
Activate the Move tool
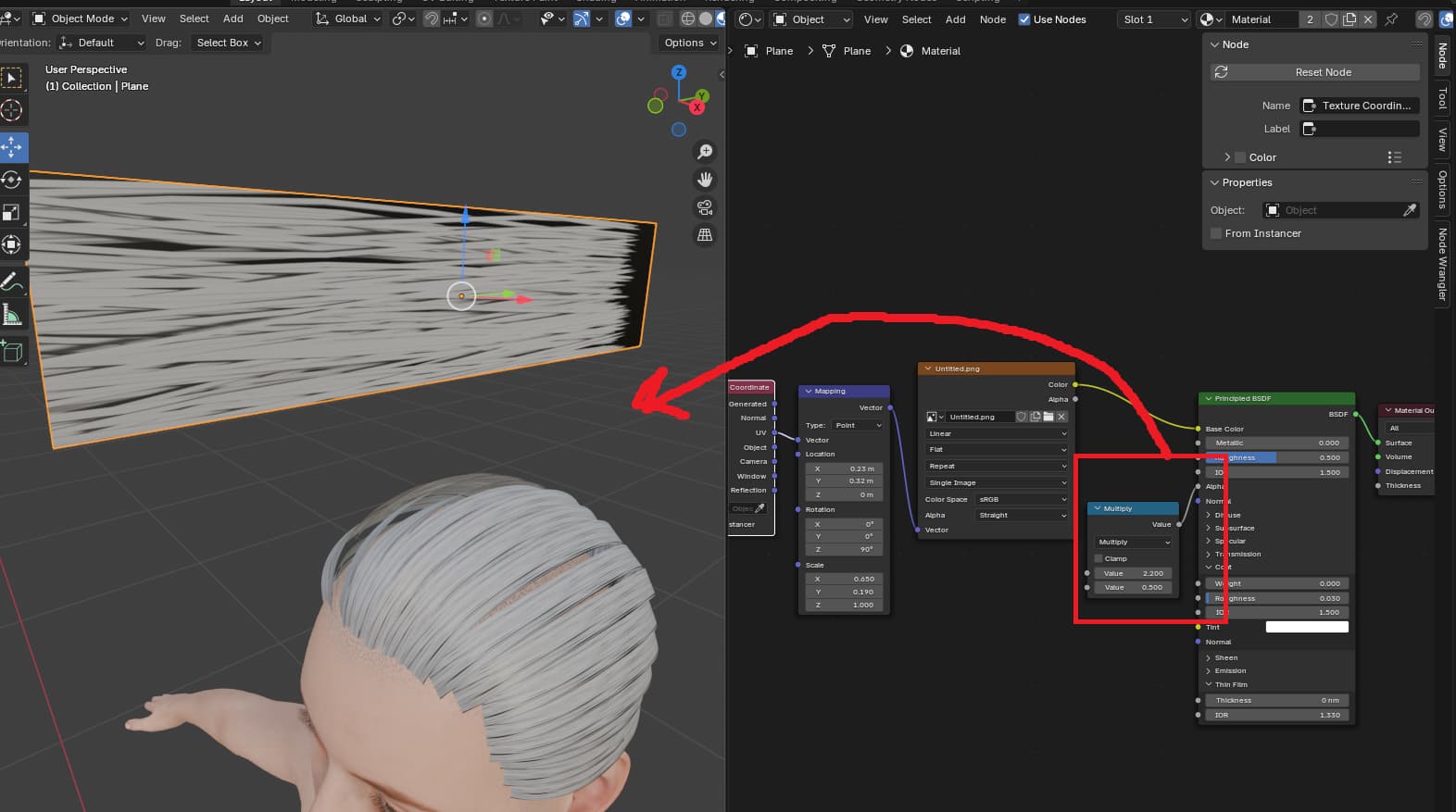point(12,146)
